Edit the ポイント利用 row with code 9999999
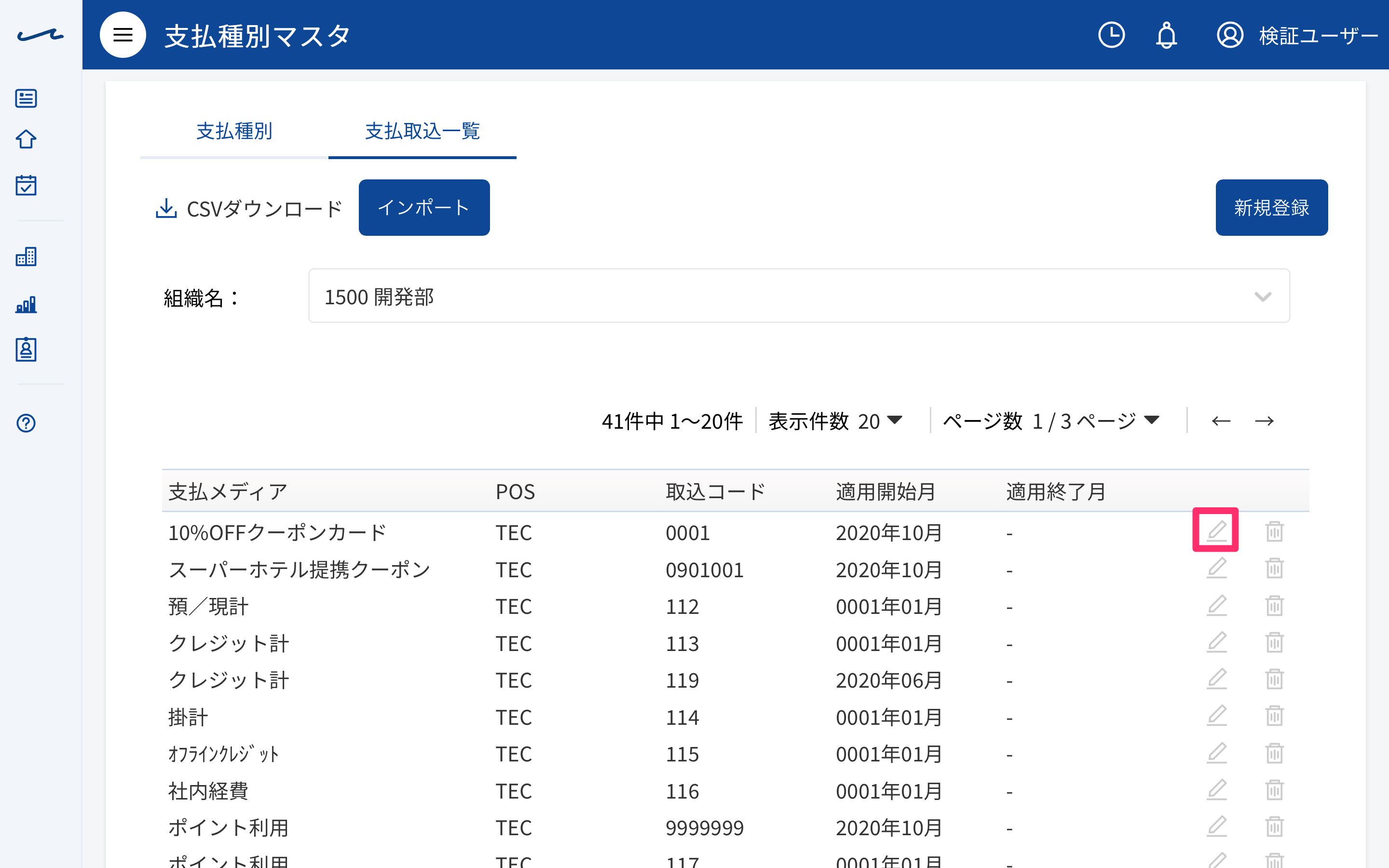Image resolution: width=1389 pixels, height=868 pixels. point(1216,827)
